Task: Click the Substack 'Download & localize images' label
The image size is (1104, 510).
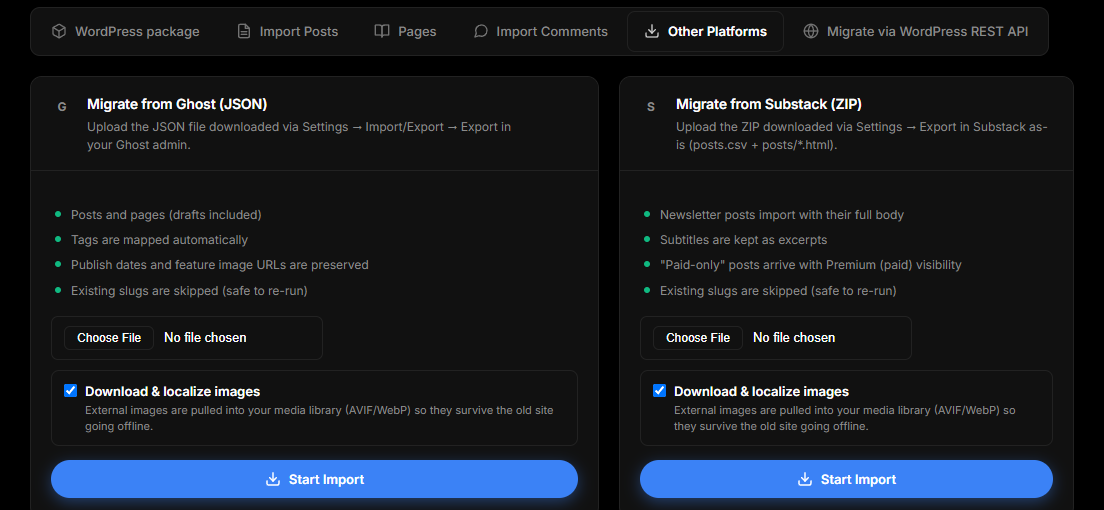Action: click(x=761, y=392)
